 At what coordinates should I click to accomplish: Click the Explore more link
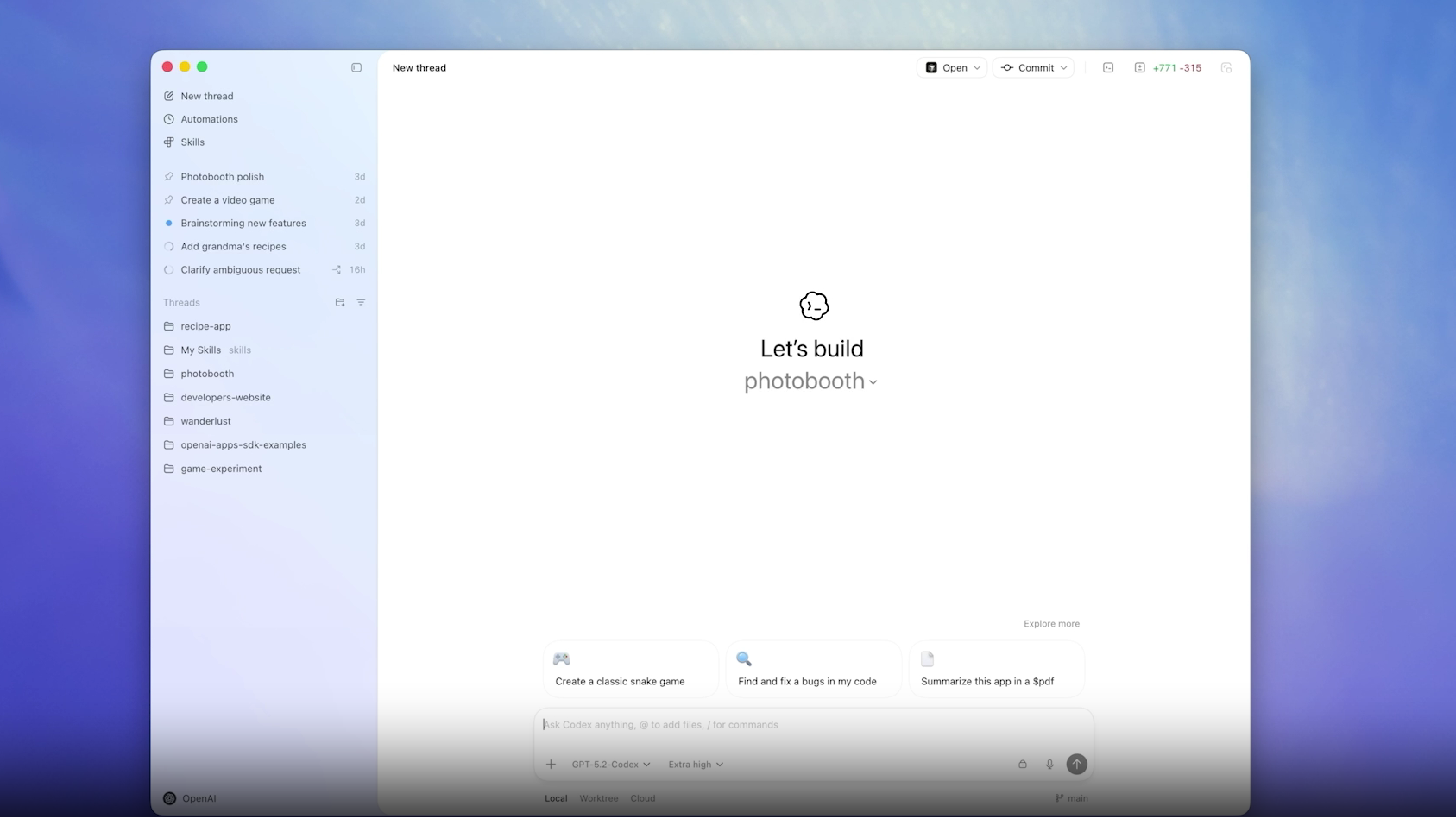point(1051,624)
